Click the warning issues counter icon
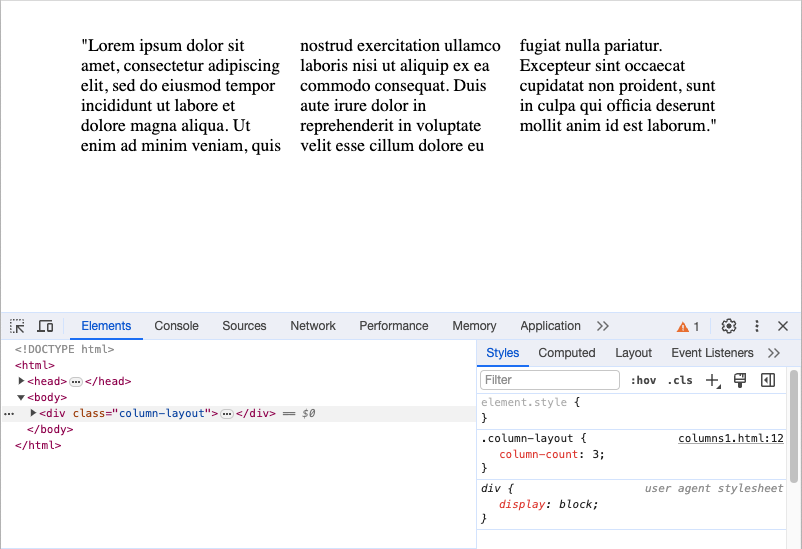The image size is (802, 549). pyautogui.click(x=688, y=326)
